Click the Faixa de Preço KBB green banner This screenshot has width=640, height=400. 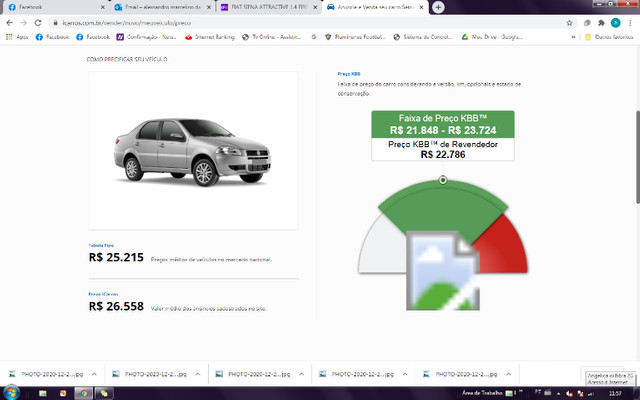pos(443,124)
